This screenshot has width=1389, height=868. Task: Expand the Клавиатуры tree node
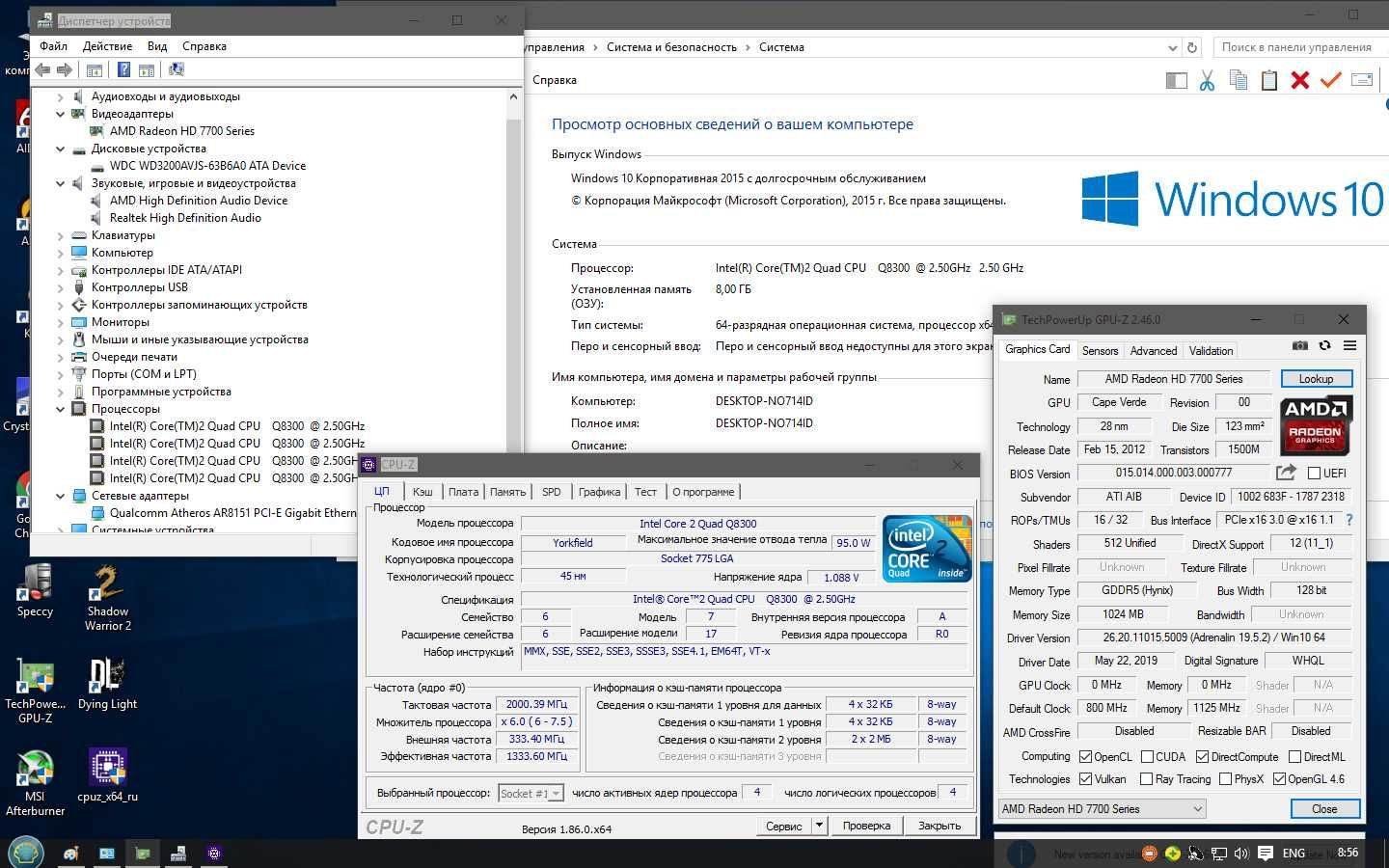(60, 235)
